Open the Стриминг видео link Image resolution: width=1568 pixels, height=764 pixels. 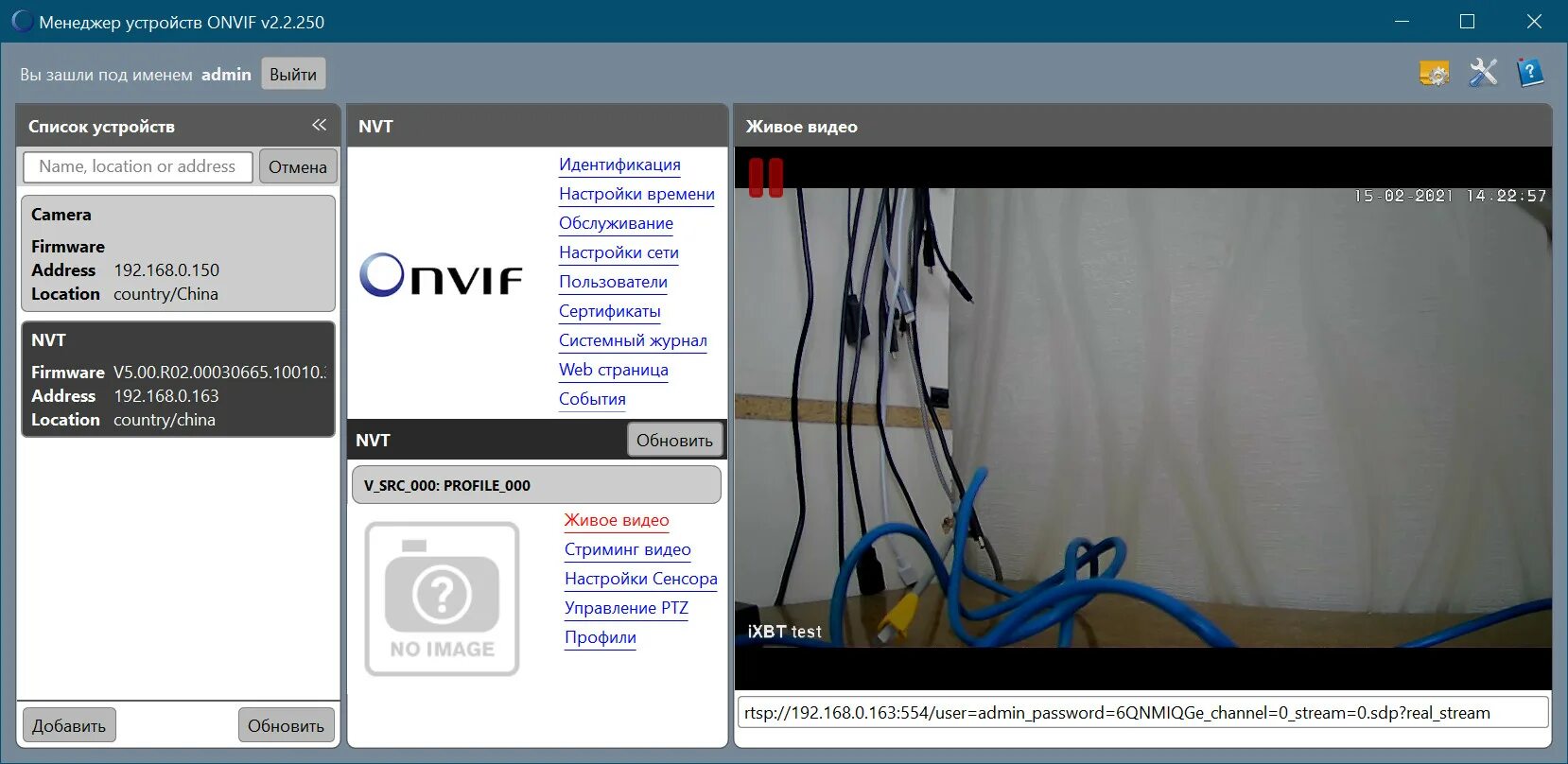tap(627, 549)
